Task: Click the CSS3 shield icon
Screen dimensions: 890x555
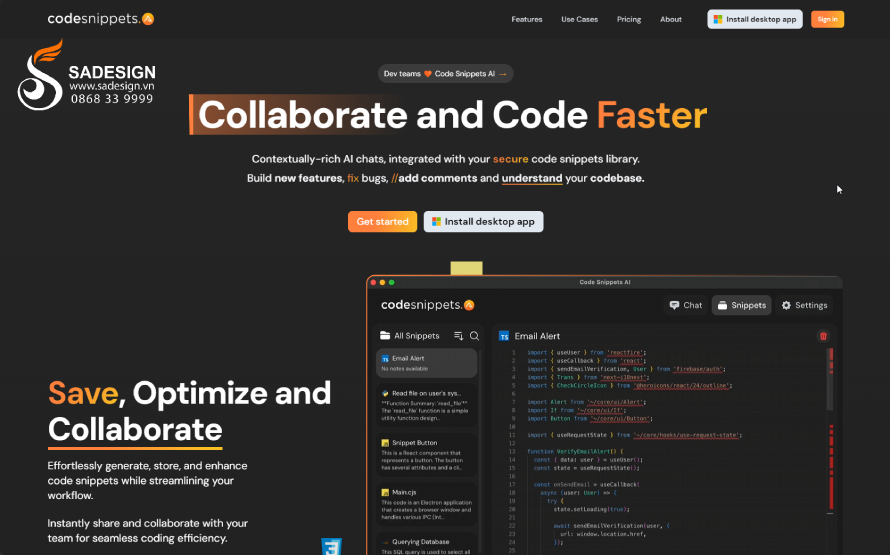Action: tap(331, 546)
